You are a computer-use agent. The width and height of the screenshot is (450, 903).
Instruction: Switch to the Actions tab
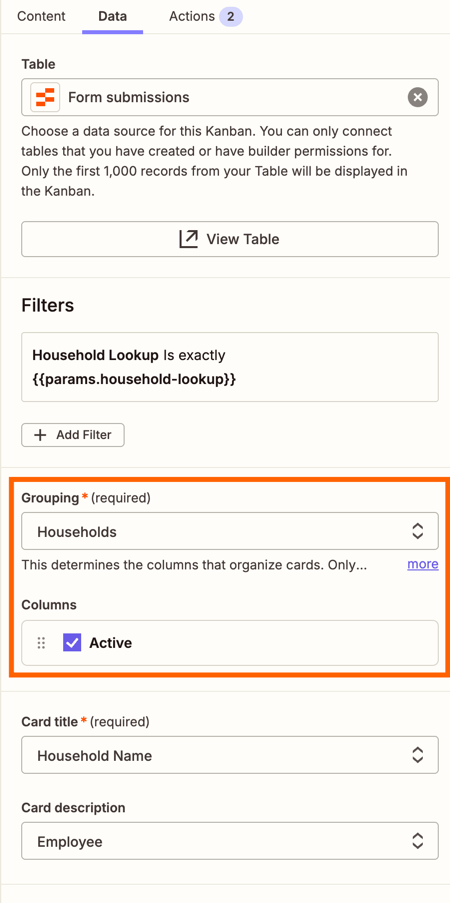[192, 16]
